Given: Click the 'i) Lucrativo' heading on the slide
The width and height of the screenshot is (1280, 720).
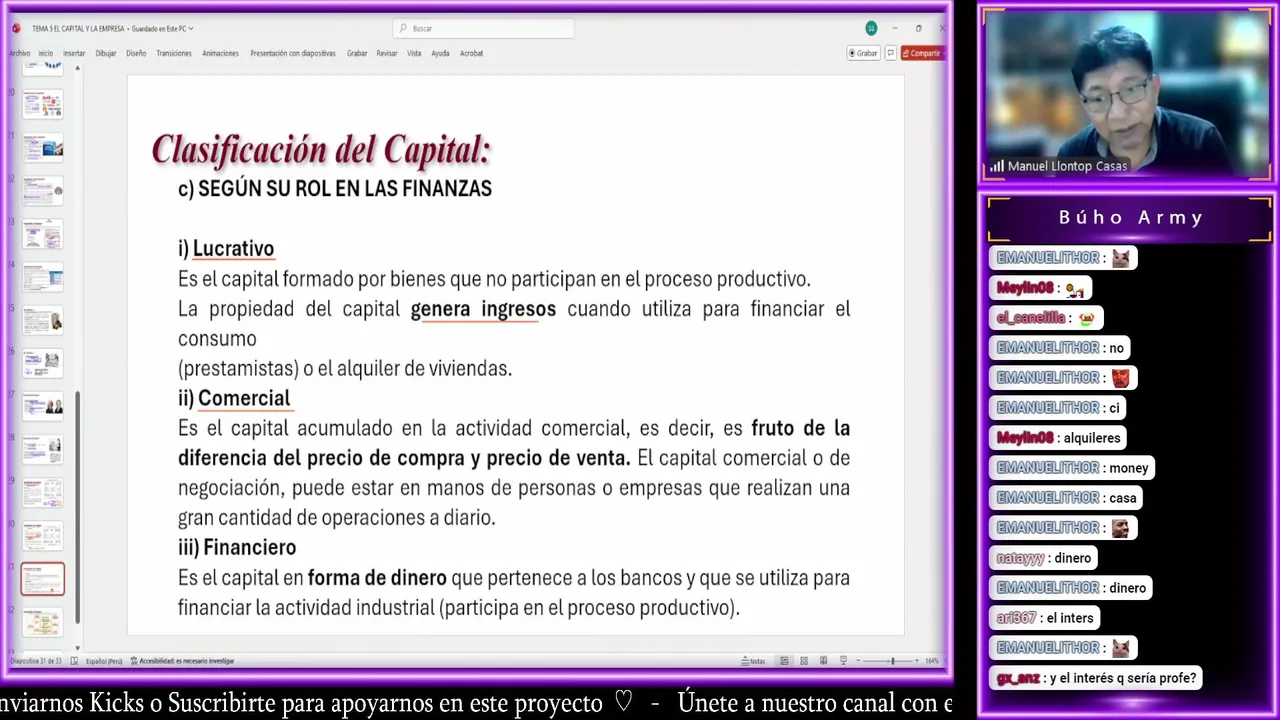Looking at the screenshot, I should tap(226, 248).
